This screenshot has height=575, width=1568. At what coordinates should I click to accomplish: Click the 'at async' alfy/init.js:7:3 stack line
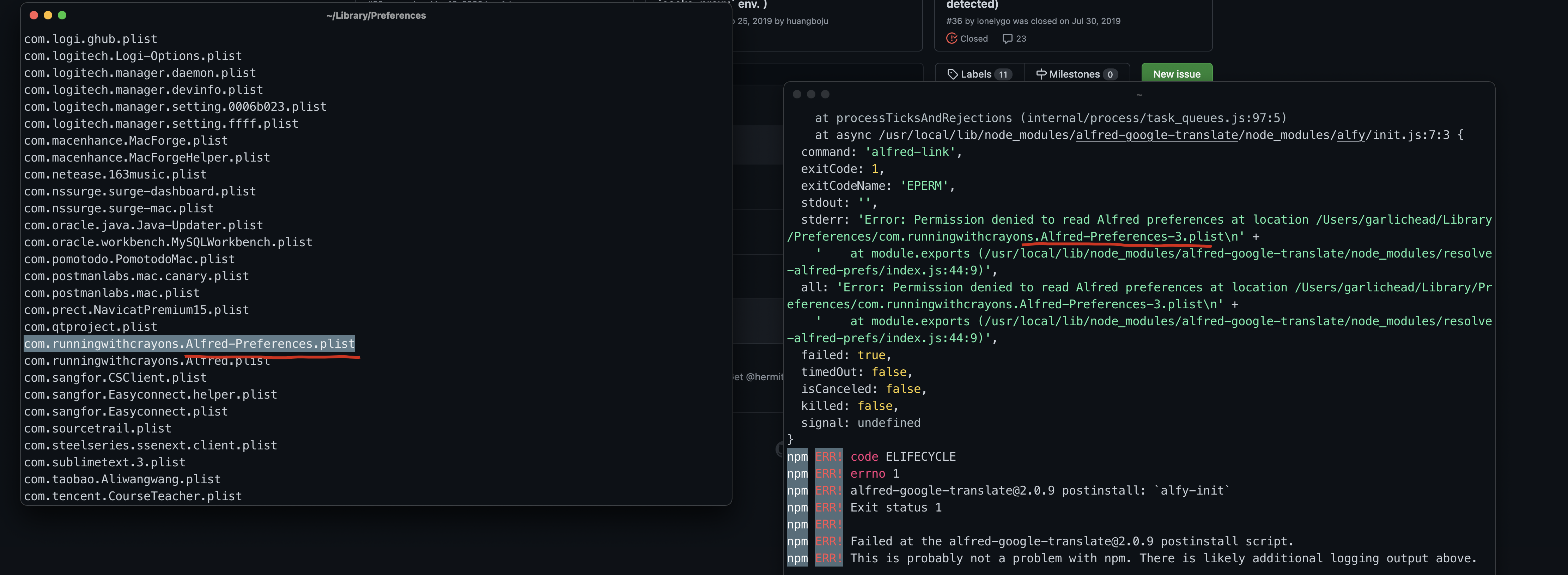point(1139,135)
